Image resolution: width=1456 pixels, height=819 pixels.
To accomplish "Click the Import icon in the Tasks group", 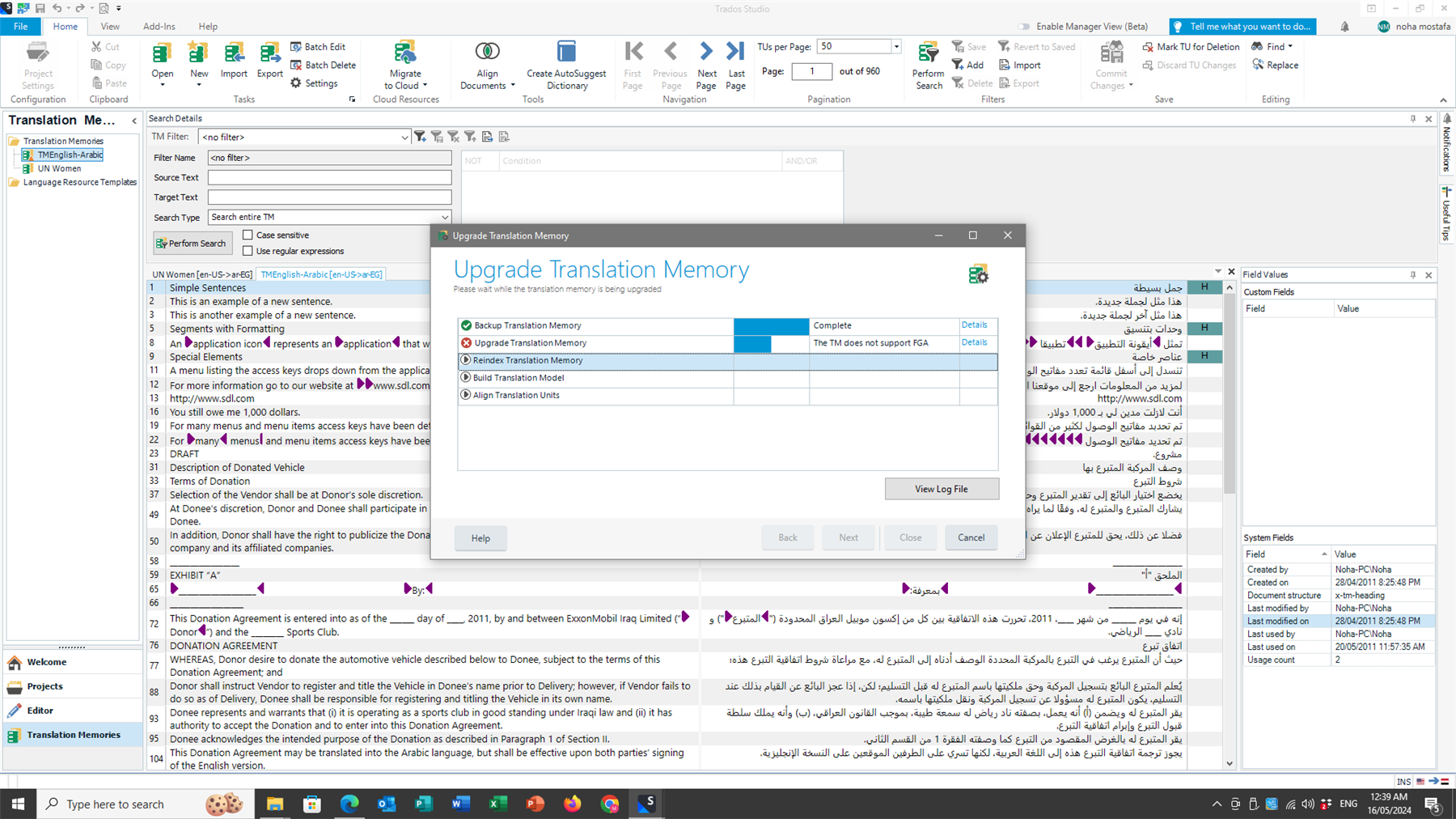I will point(234,53).
